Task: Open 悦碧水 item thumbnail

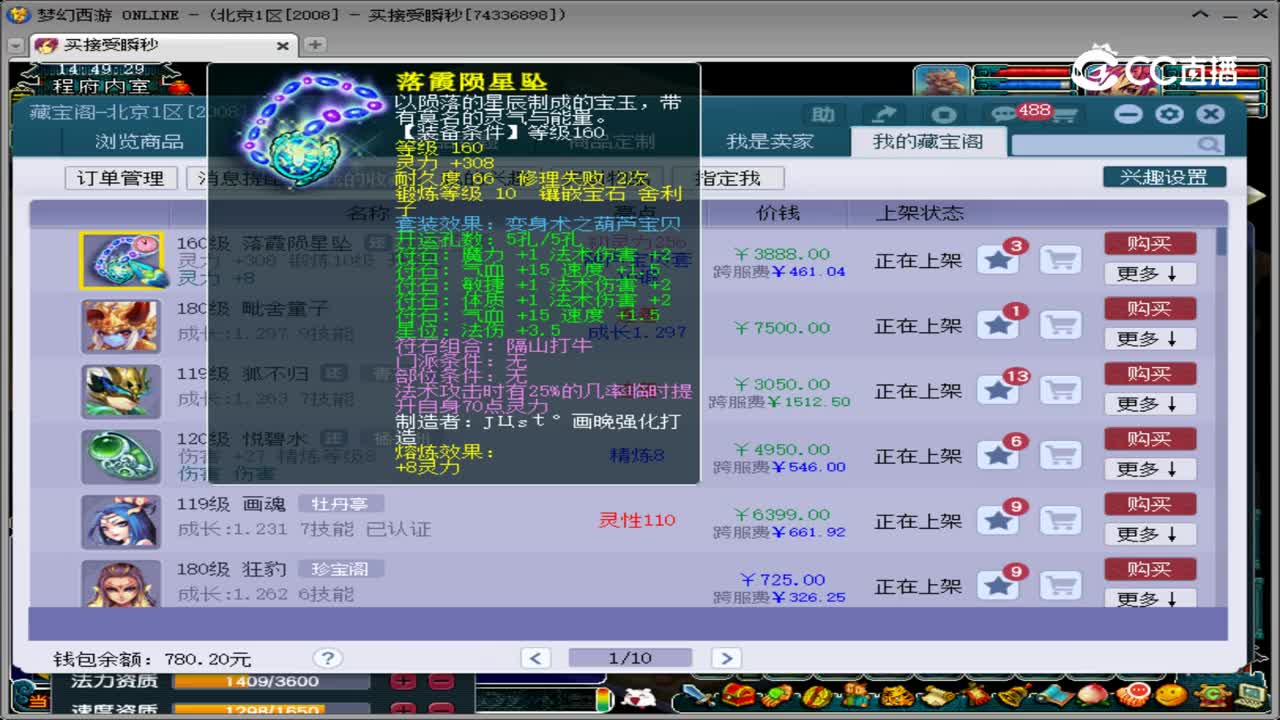Action: click(x=121, y=456)
